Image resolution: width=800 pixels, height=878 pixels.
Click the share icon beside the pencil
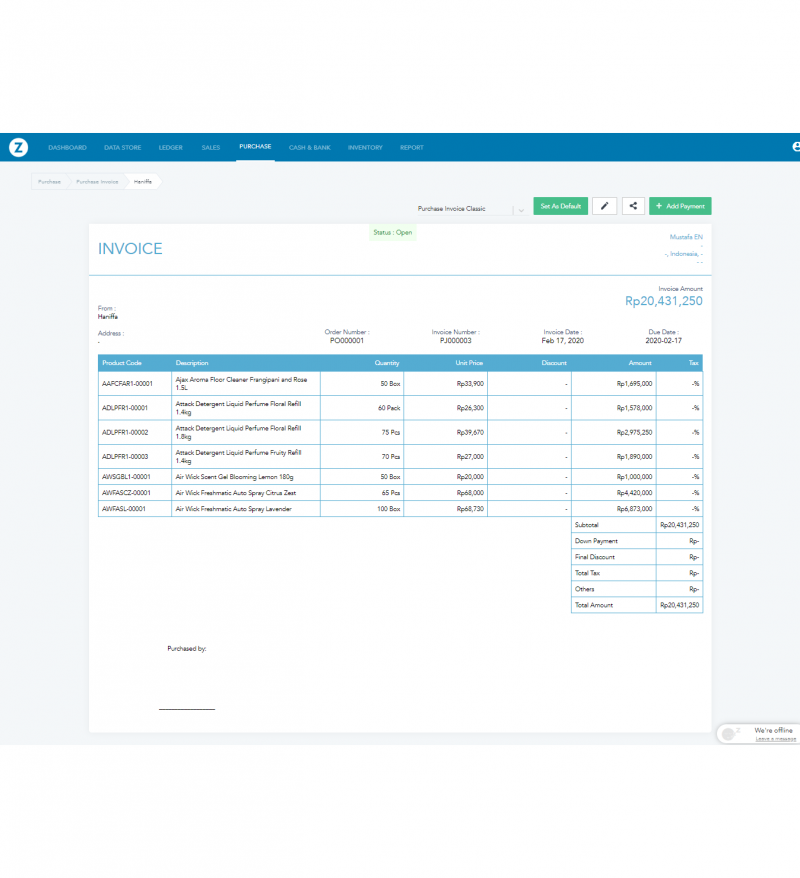click(x=632, y=205)
